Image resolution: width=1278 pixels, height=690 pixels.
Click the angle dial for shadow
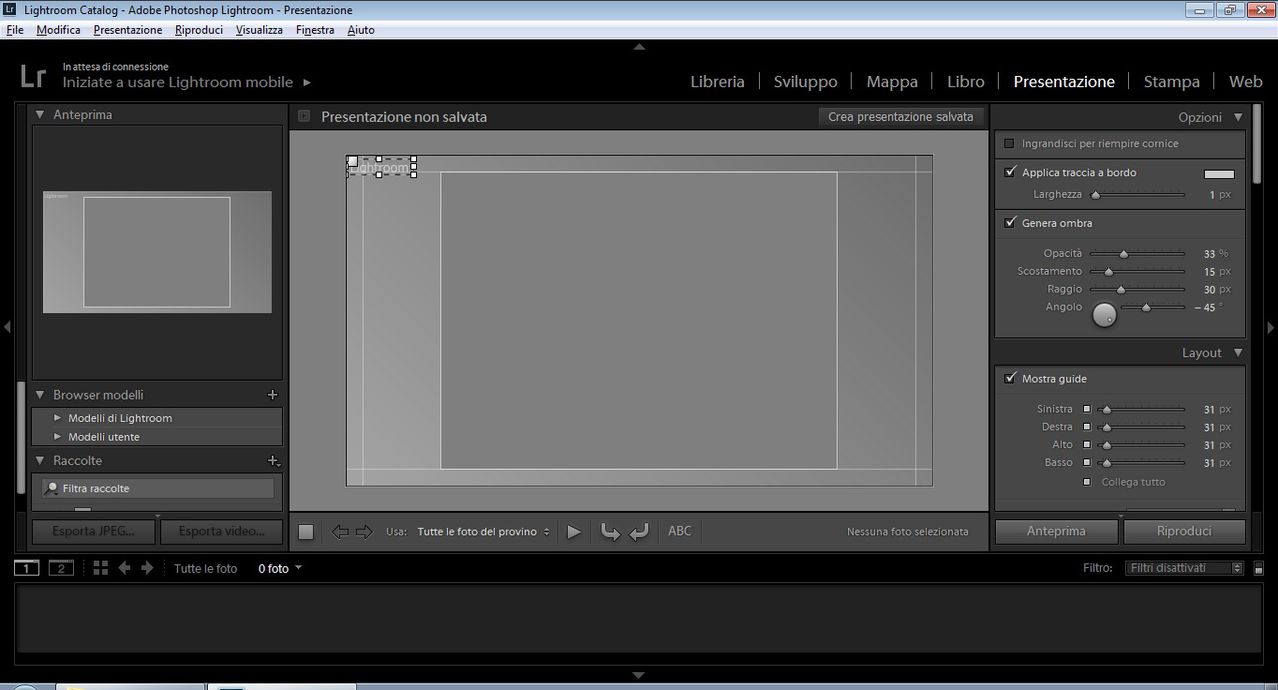(1104, 315)
